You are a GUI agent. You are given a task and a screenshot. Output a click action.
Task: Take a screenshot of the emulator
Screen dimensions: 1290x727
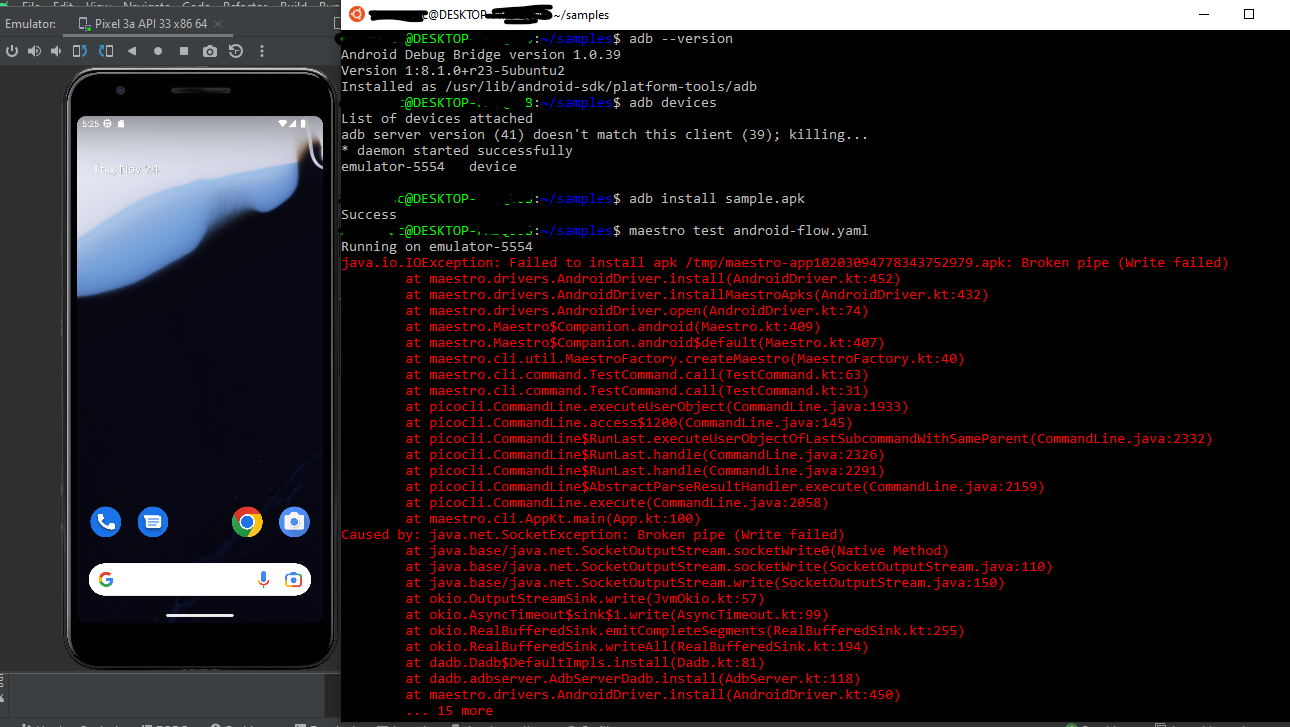tap(210, 52)
